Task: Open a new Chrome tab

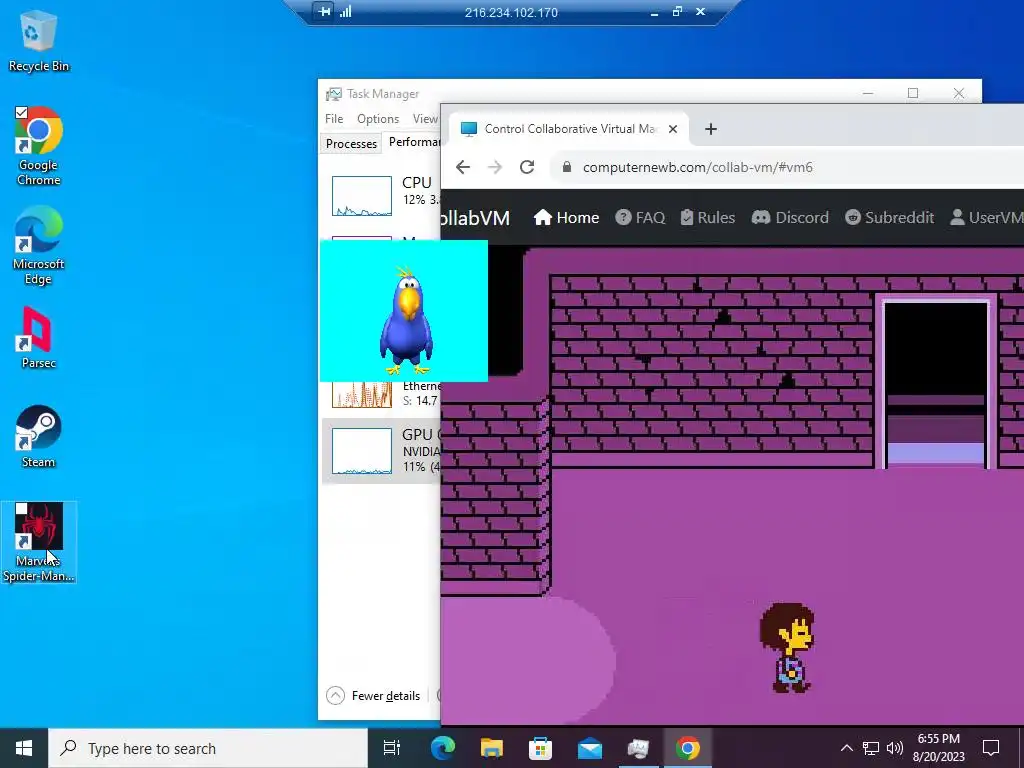Action: click(711, 129)
